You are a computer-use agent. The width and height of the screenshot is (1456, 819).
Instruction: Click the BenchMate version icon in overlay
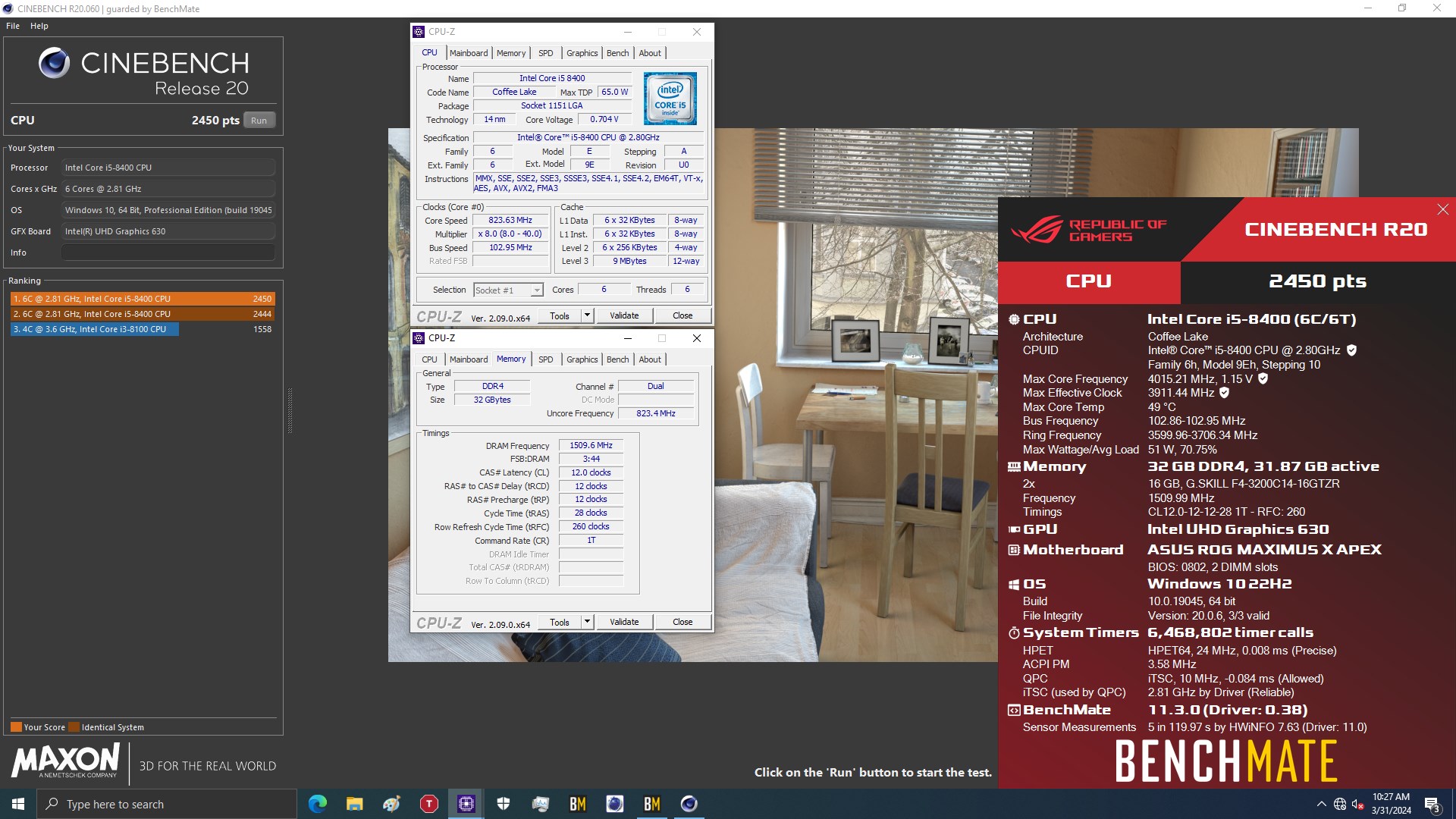tap(1013, 711)
